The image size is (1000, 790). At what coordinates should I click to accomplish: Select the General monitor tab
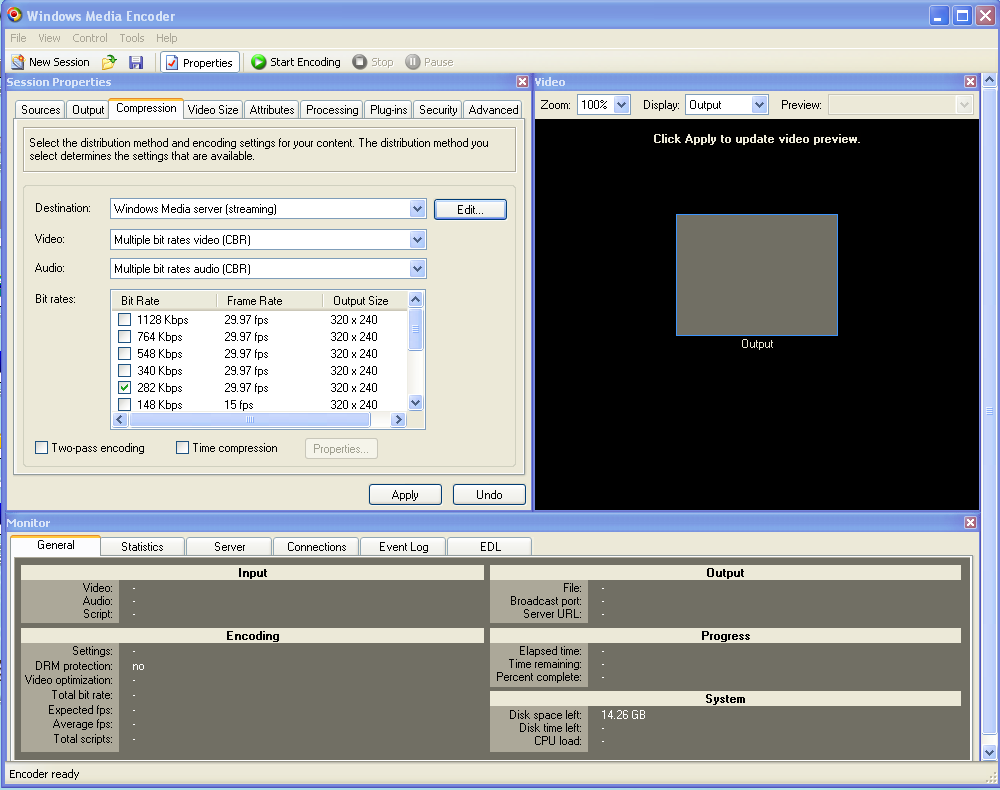(55, 545)
